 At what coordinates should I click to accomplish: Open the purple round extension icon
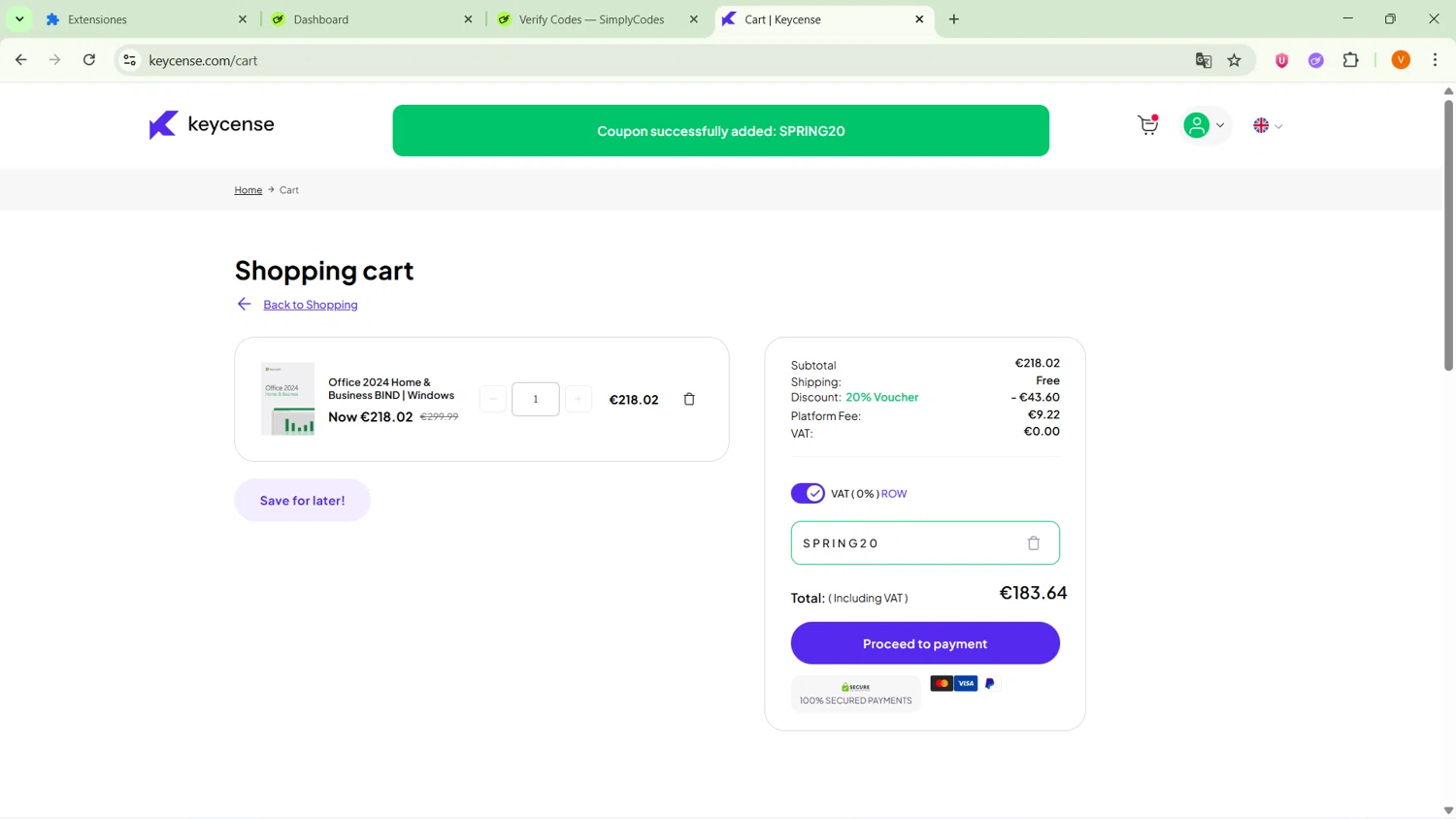tap(1316, 60)
